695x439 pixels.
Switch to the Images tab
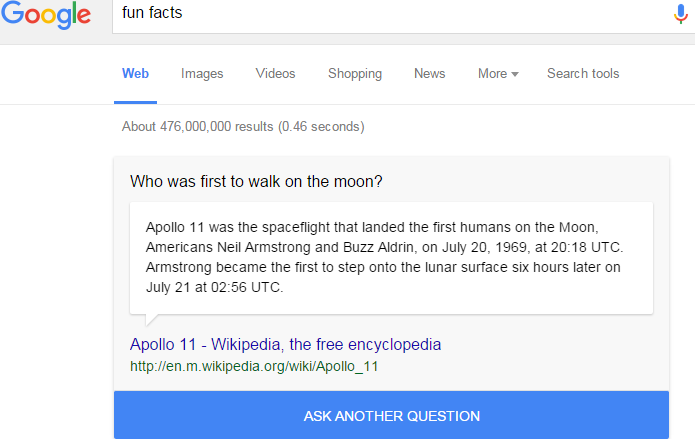[202, 74]
